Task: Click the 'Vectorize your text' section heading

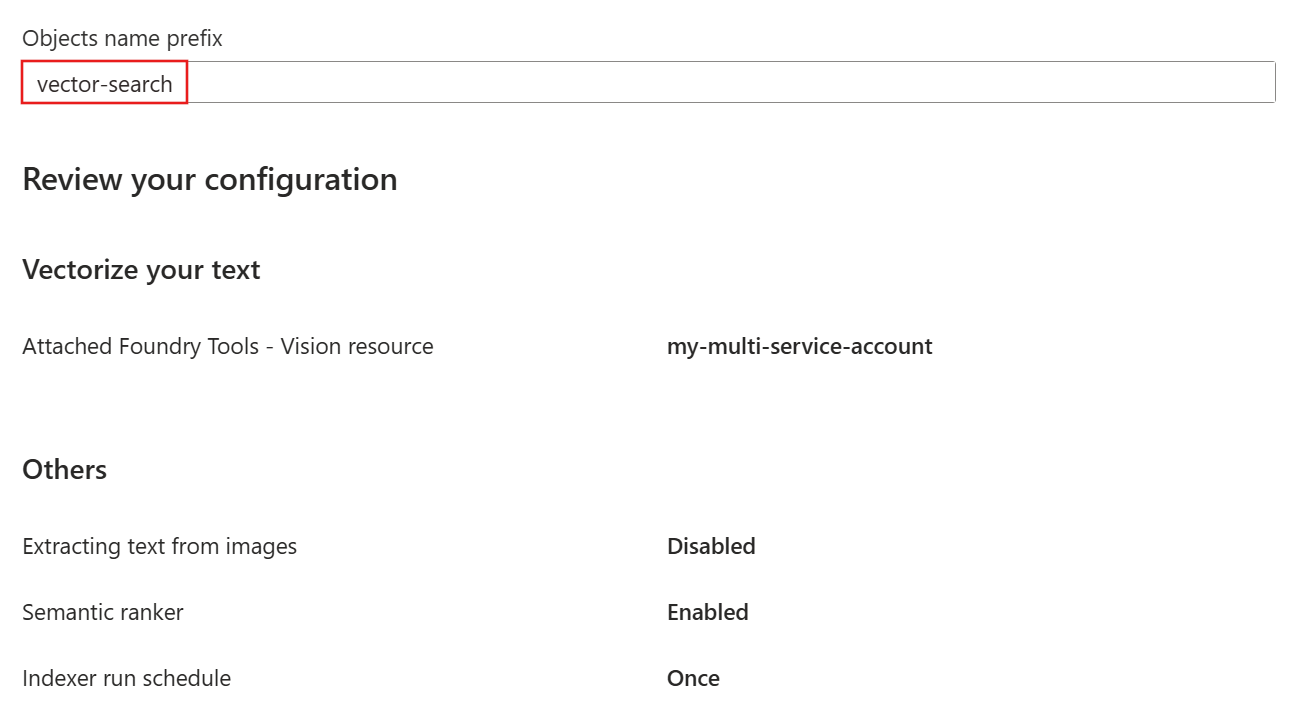Action: point(141,270)
